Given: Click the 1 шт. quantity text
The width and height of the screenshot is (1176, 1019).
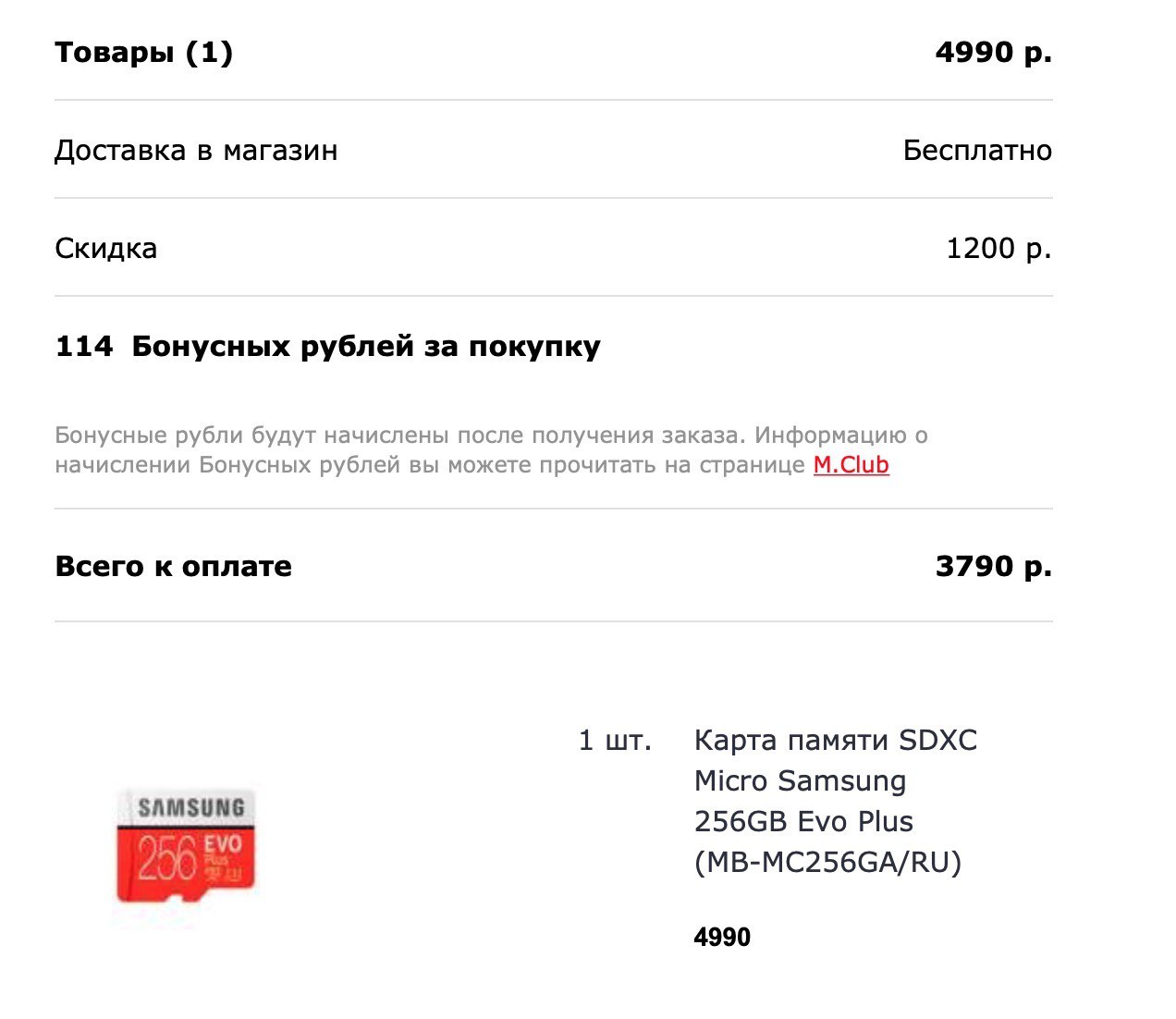Looking at the screenshot, I should (615, 741).
